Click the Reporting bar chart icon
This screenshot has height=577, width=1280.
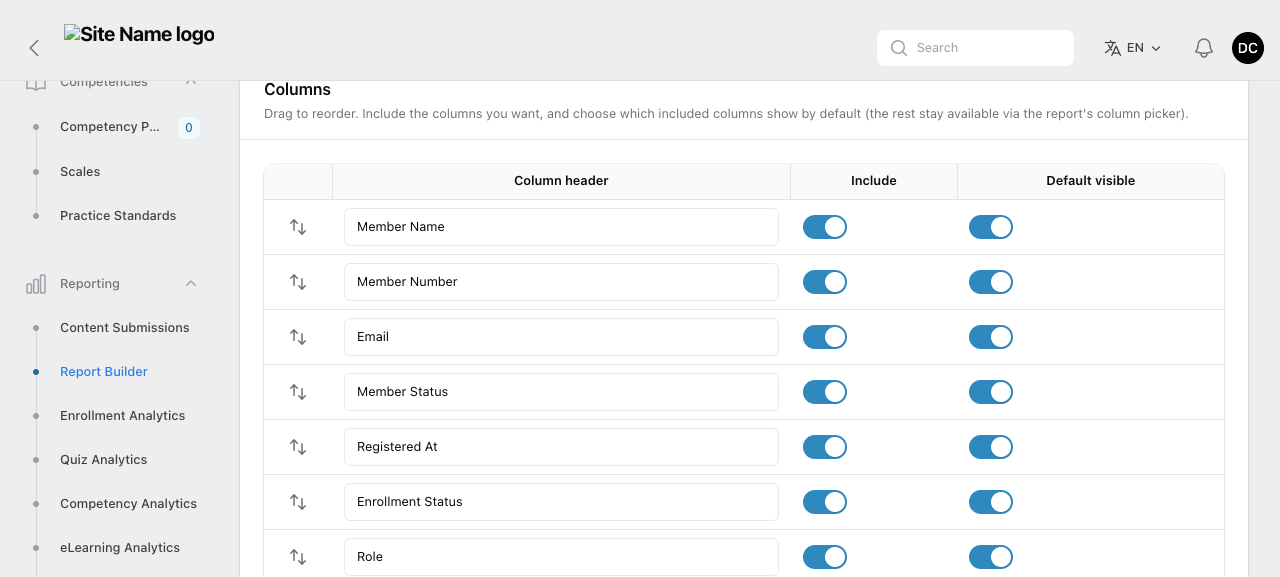(x=36, y=284)
